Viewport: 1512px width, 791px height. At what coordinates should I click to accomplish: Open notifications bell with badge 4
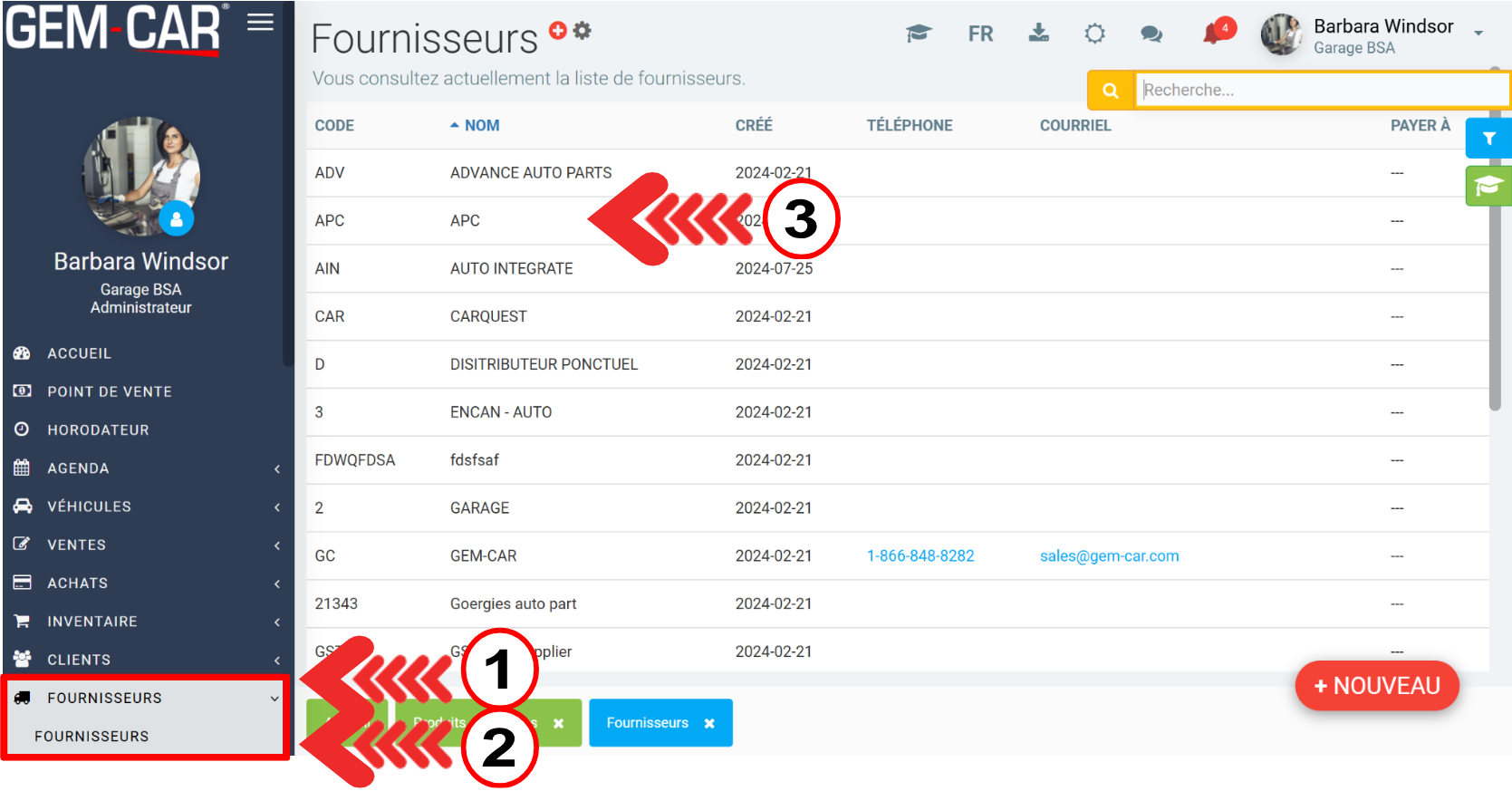[1216, 34]
